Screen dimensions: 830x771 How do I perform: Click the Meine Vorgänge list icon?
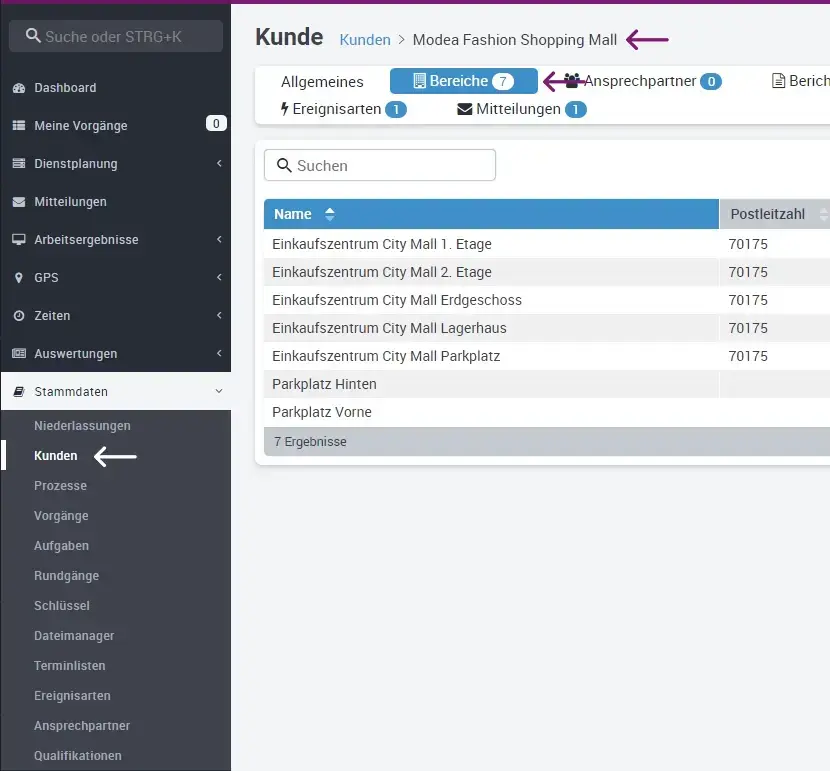click(19, 126)
